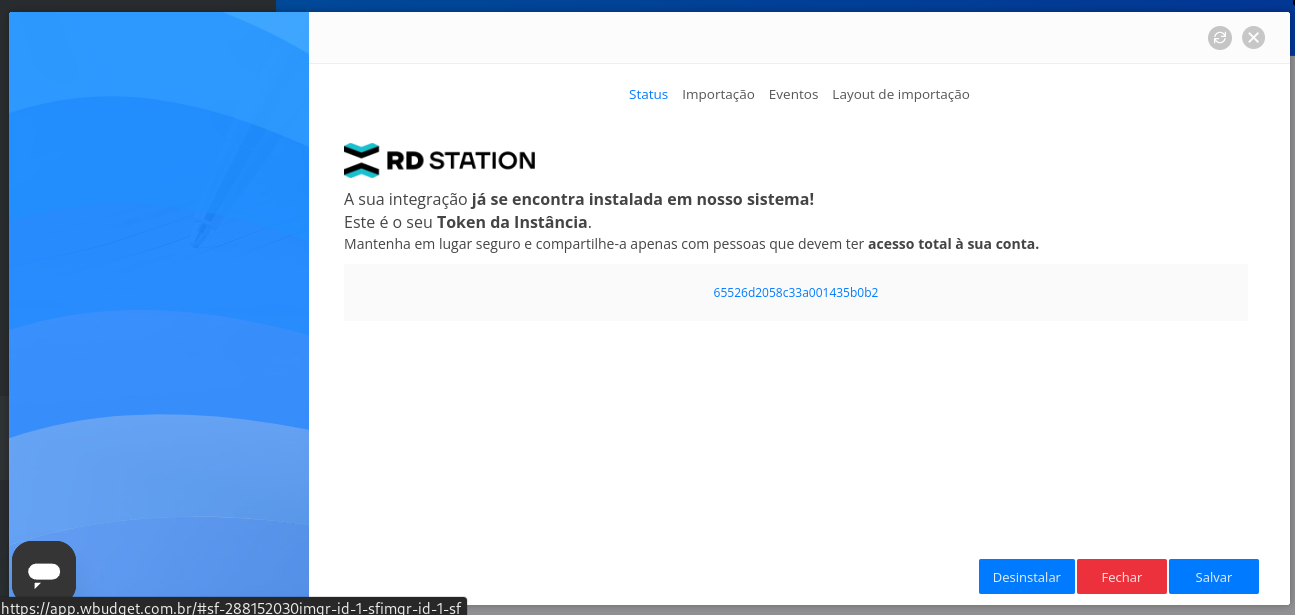Switch to the Importação tab
This screenshot has height=615, width=1295.
718,94
